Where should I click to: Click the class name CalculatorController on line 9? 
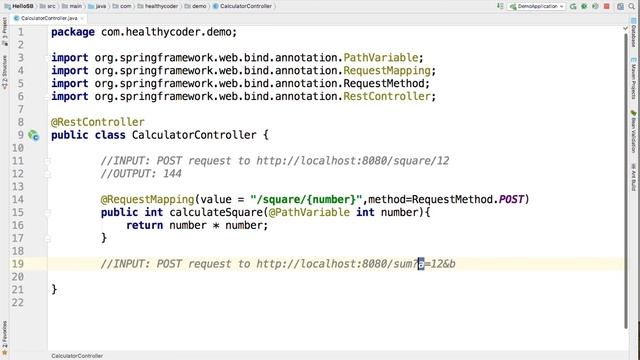click(194, 135)
